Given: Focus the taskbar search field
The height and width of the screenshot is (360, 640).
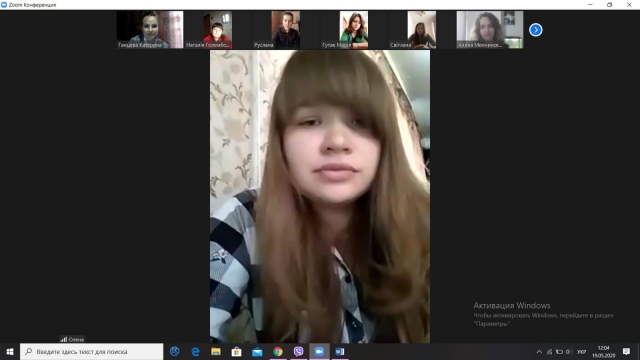Looking at the screenshot, I should tap(91, 351).
